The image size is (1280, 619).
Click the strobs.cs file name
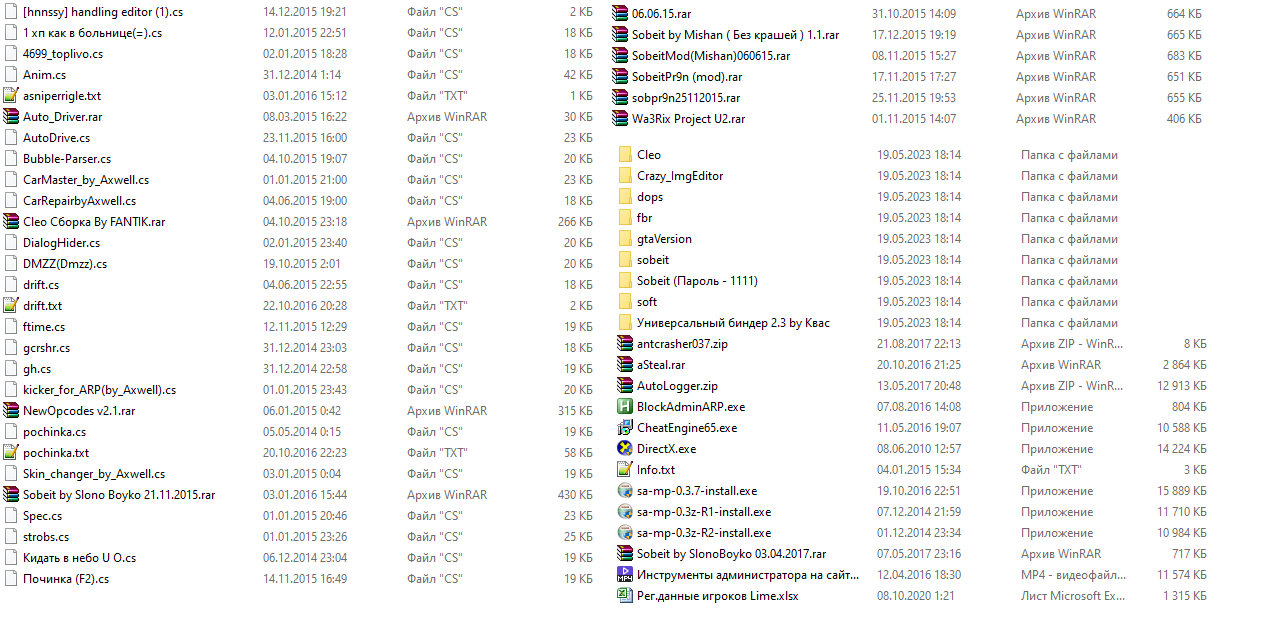46,537
